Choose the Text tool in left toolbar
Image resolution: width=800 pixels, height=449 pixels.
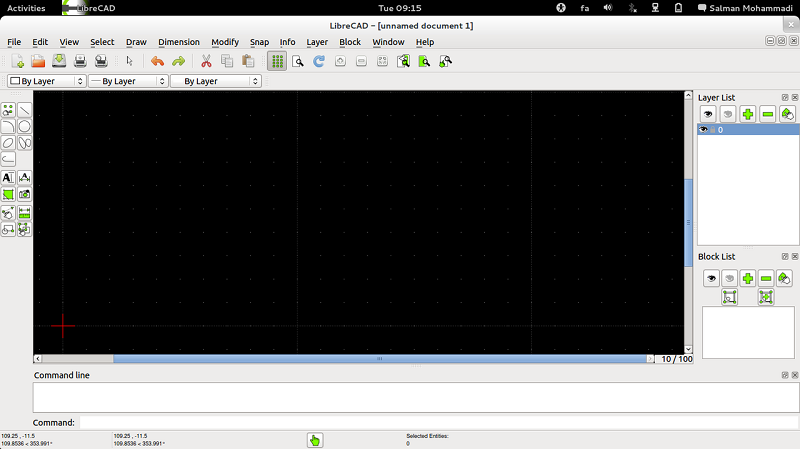[x=8, y=177]
